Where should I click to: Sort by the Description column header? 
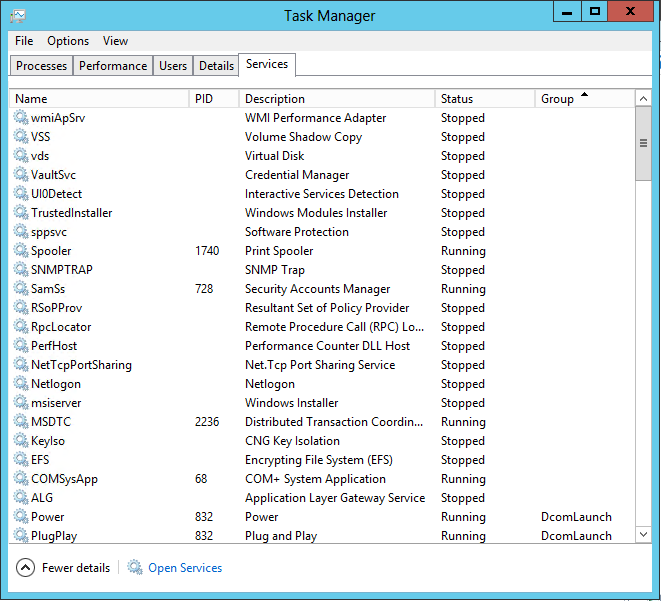(x=337, y=99)
